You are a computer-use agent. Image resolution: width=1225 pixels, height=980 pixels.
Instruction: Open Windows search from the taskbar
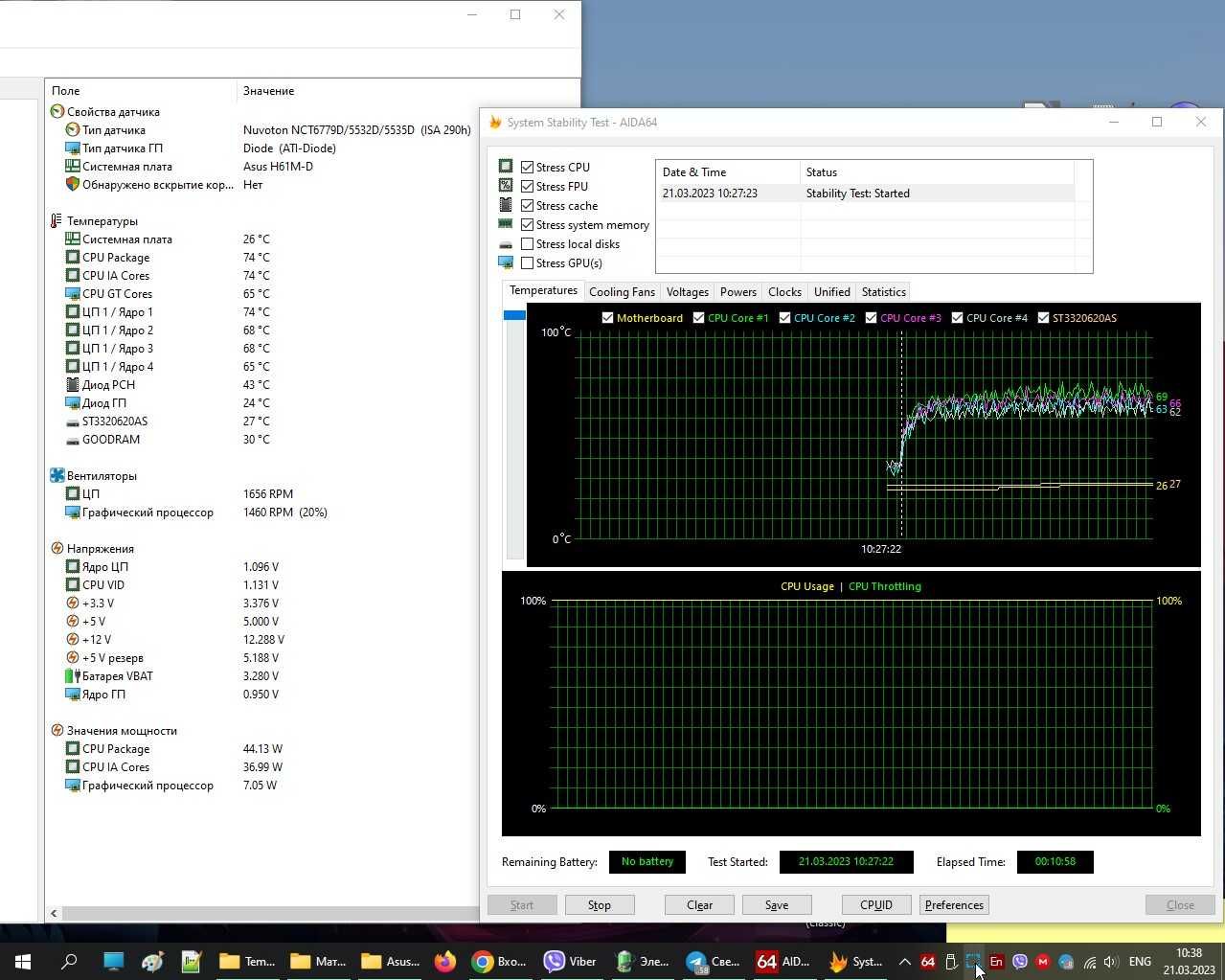pyautogui.click(x=69, y=961)
